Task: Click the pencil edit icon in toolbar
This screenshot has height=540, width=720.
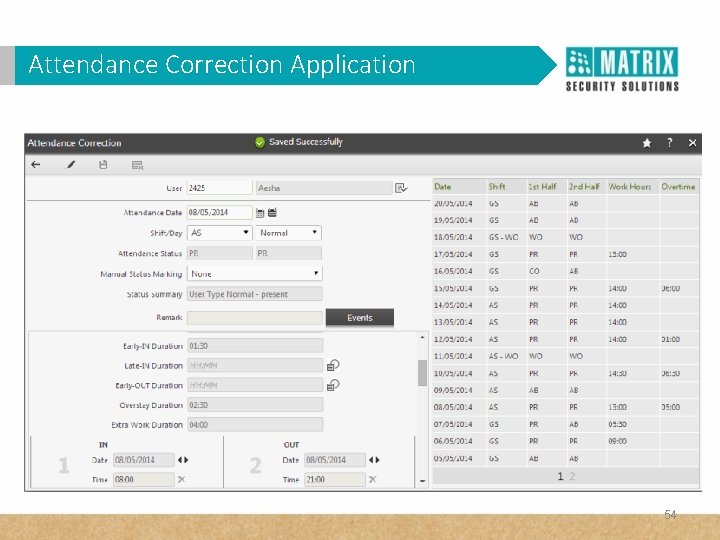Action: coord(71,165)
